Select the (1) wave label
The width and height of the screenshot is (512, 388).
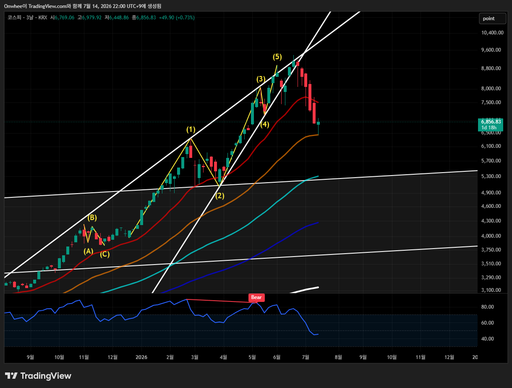[x=191, y=129]
